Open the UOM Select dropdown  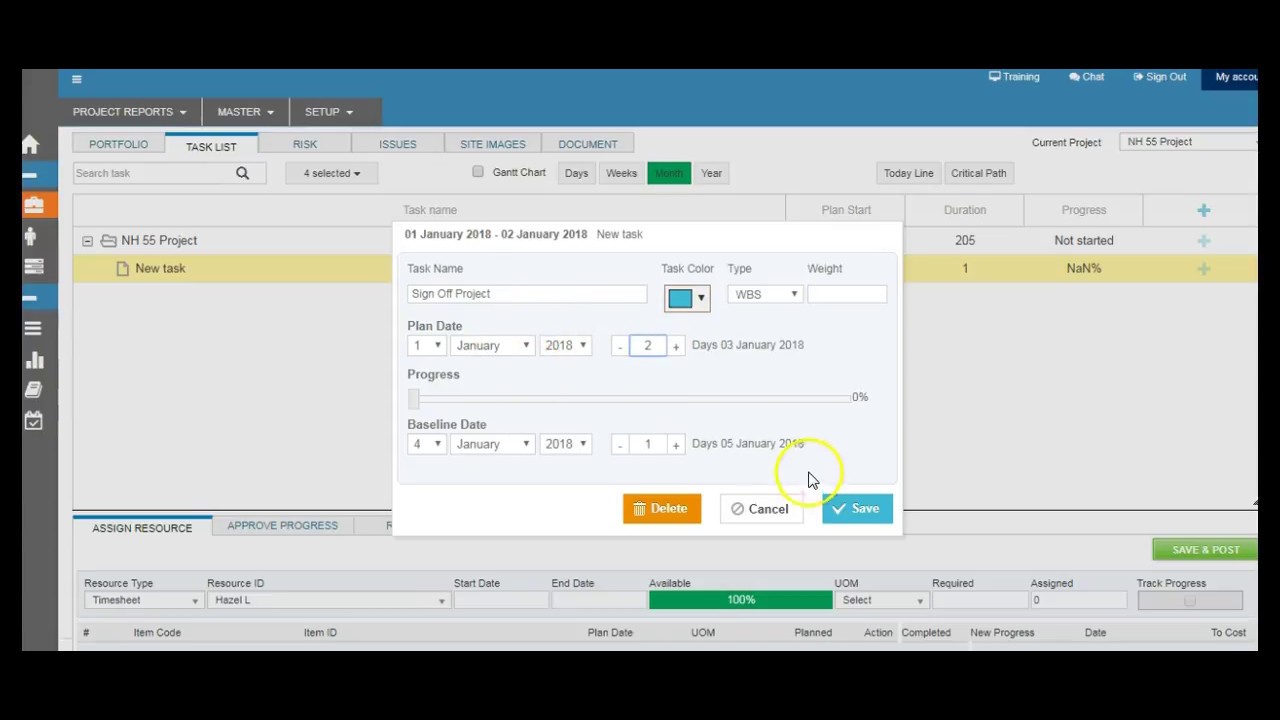pos(881,600)
